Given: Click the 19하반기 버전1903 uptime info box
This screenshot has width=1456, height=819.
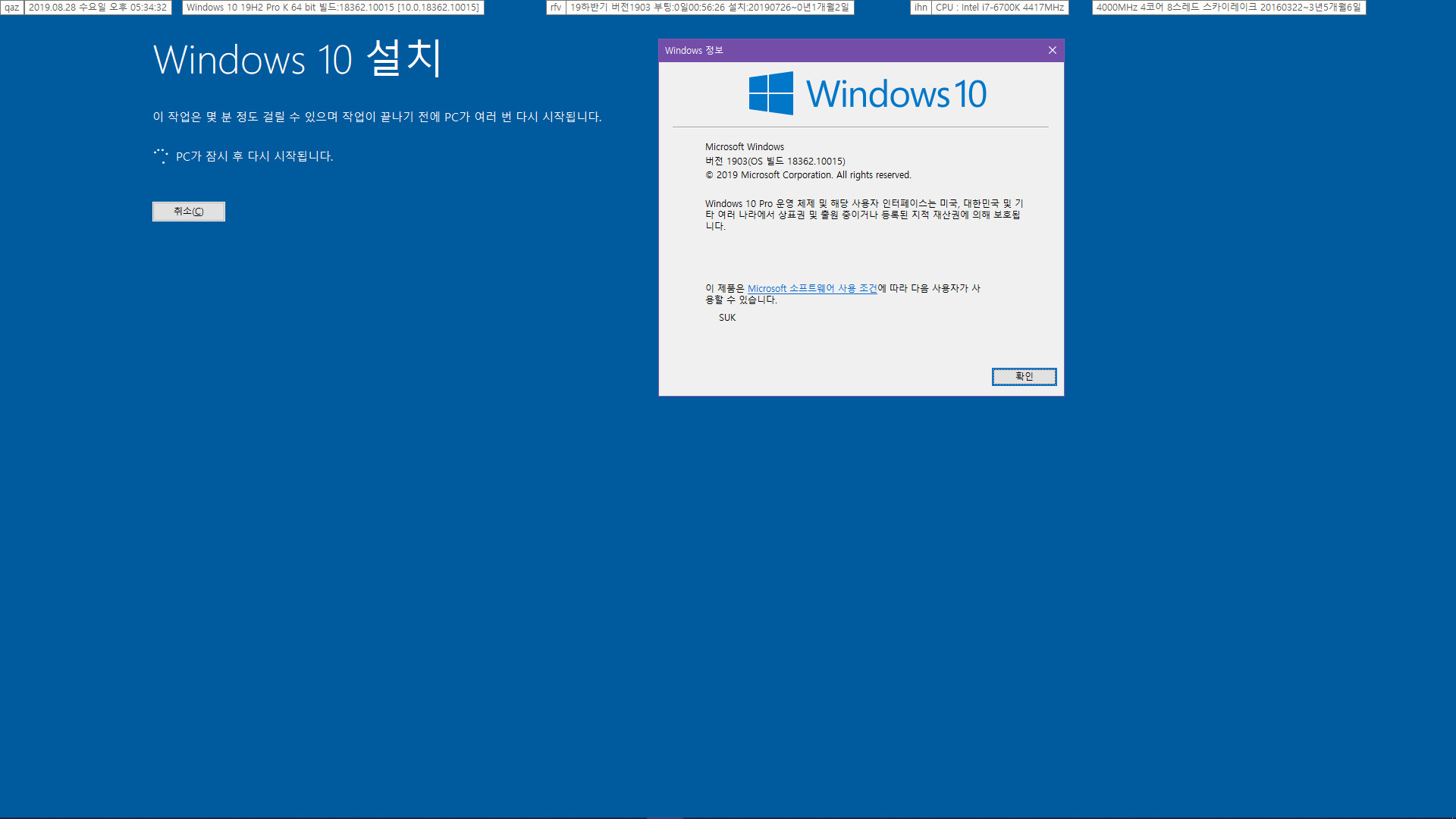Looking at the screenshot, I should coord(710,8).
